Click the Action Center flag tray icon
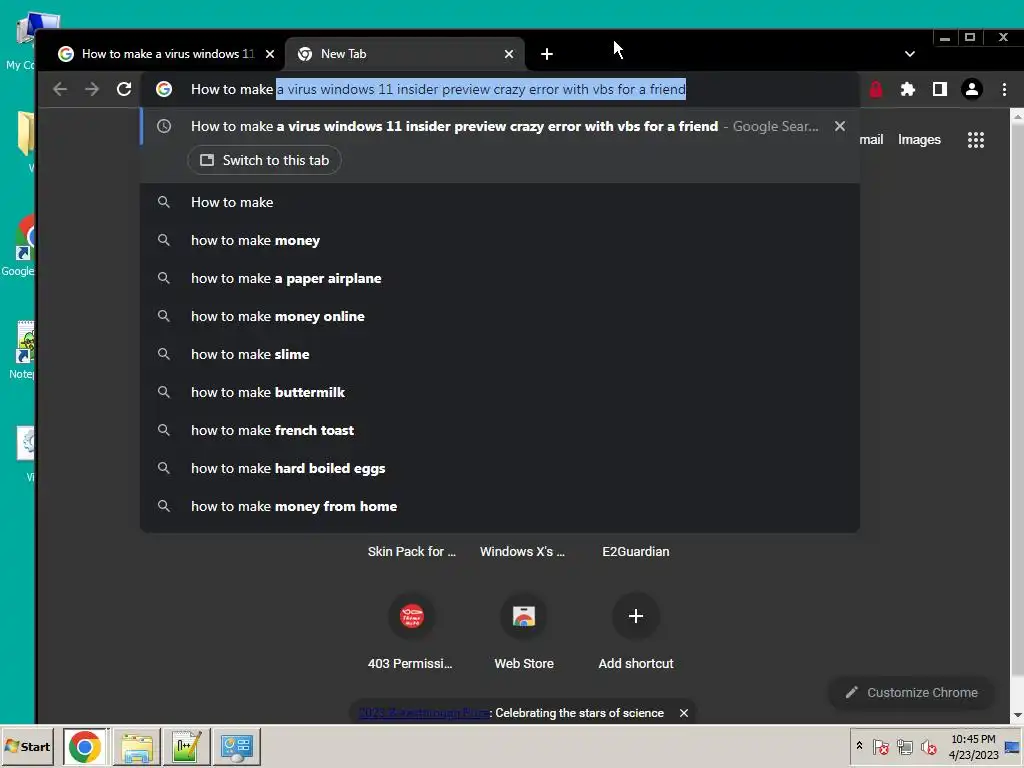The height and width of the screenshot is (768, 1024). (x=880, y=746)
